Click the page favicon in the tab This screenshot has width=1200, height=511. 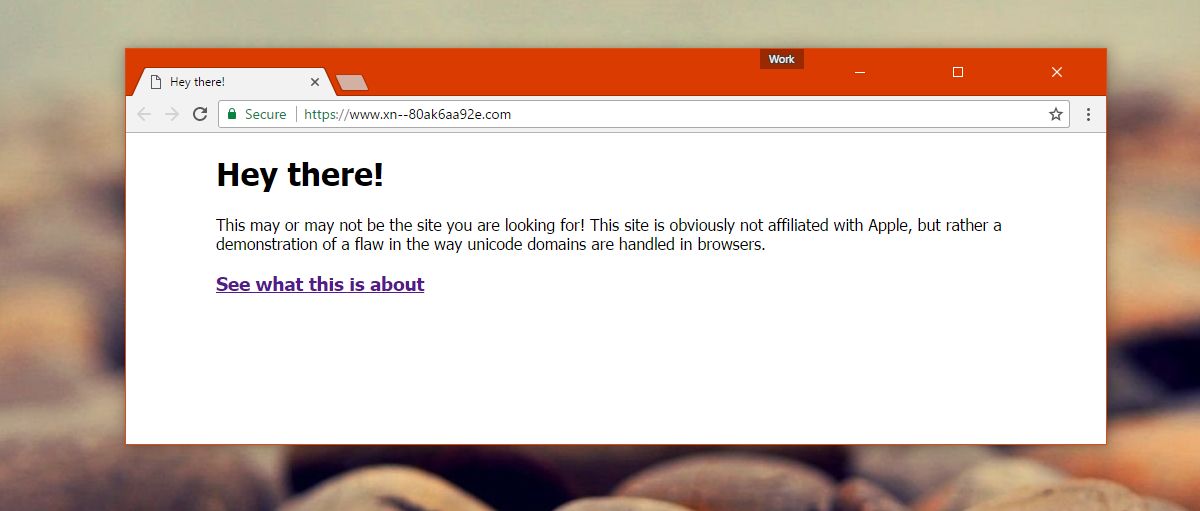coord(155,82)
